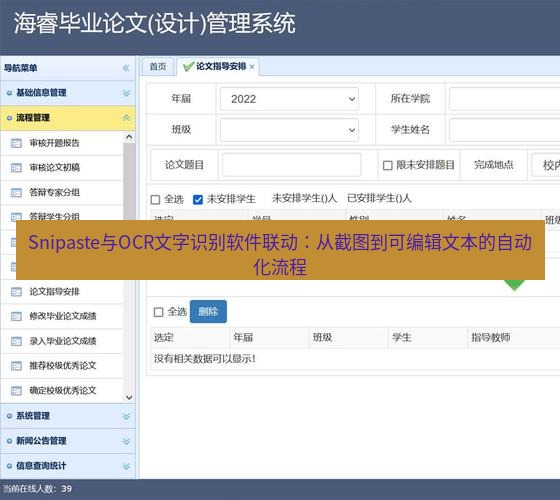Collapse the 流程管理 section
Image resolution: width=560 pixels, height=500 pixels.
tap(126, 118)
